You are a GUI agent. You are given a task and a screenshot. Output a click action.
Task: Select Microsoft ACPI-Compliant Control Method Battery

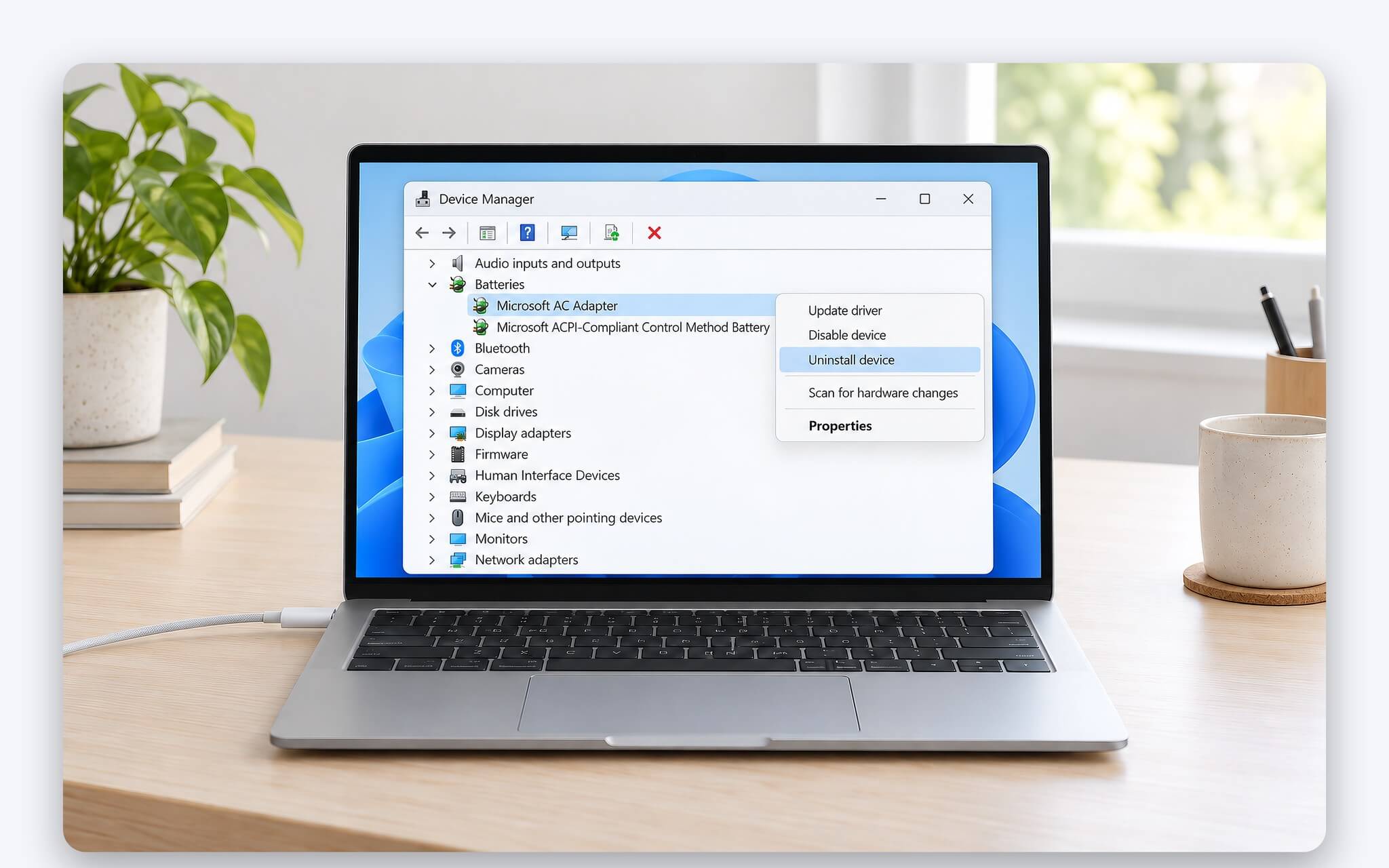click(x=633, y=327)
